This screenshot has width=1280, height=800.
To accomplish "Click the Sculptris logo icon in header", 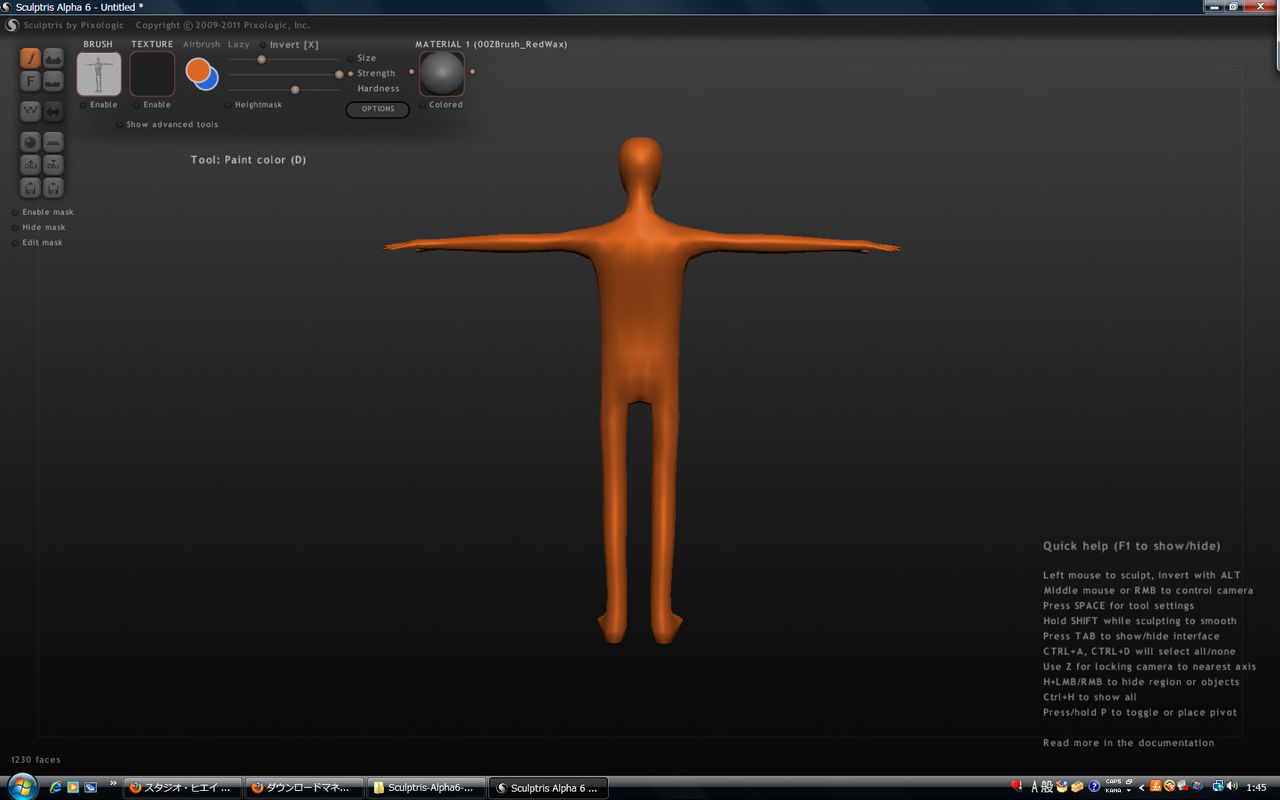I will click(12, 25).
